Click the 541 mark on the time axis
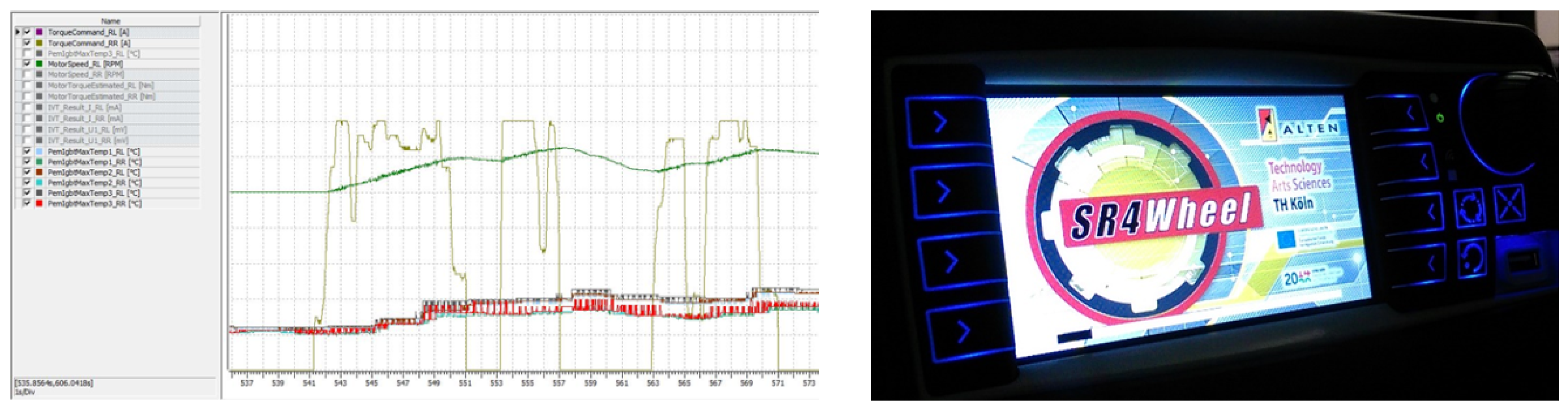 pyautogui.click(x=309, y=383)
